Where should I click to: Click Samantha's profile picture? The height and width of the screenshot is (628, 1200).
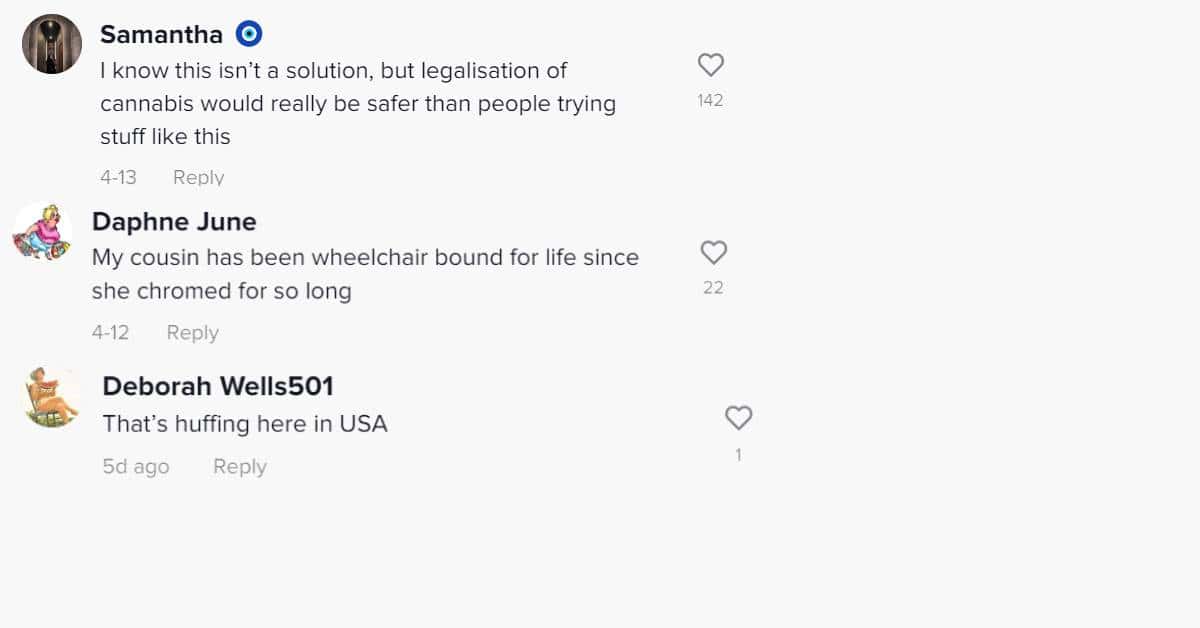tap(50, 43)
